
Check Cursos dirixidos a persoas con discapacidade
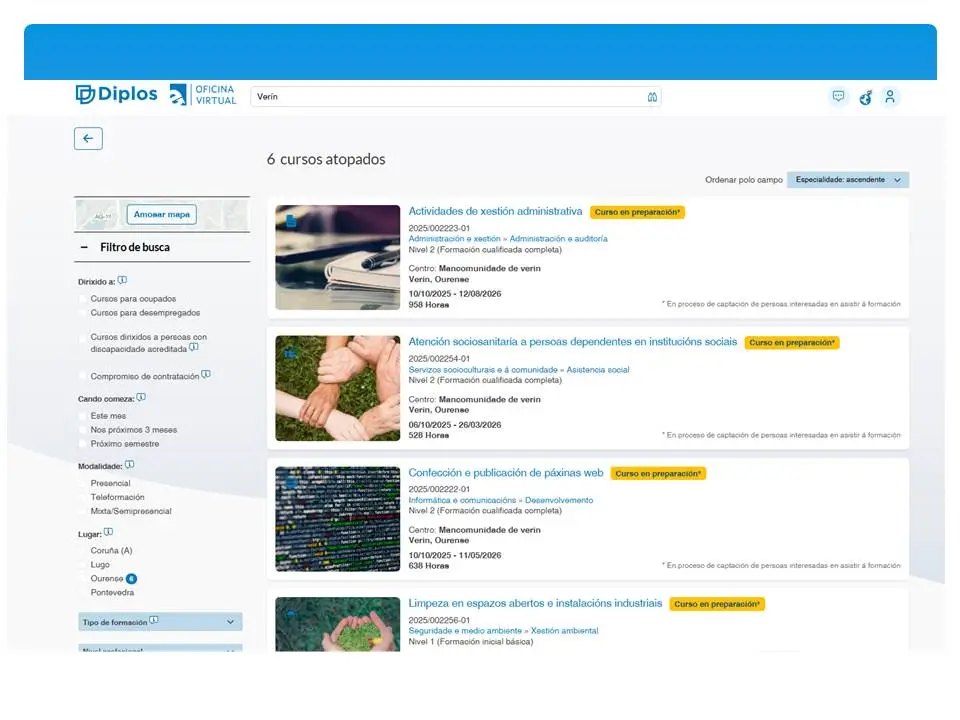pos(83,337)
